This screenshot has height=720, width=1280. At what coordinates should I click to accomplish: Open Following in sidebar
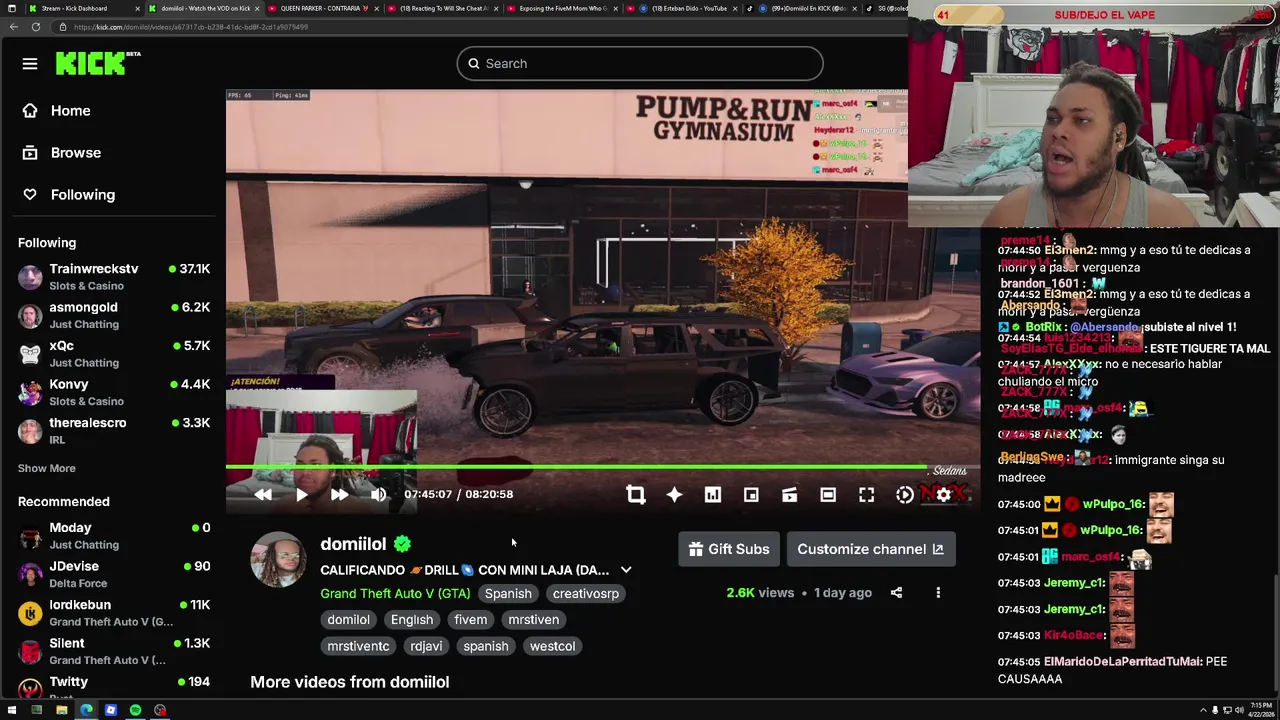point(69,195)
